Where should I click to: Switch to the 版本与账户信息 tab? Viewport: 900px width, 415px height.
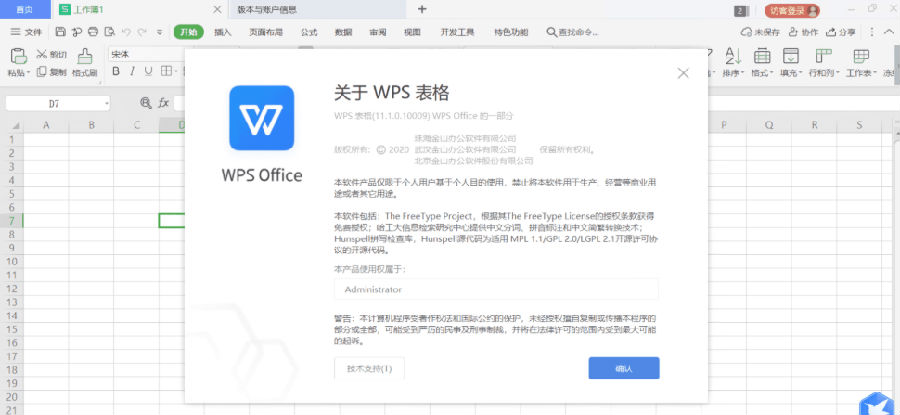click(x=317, y=10)
